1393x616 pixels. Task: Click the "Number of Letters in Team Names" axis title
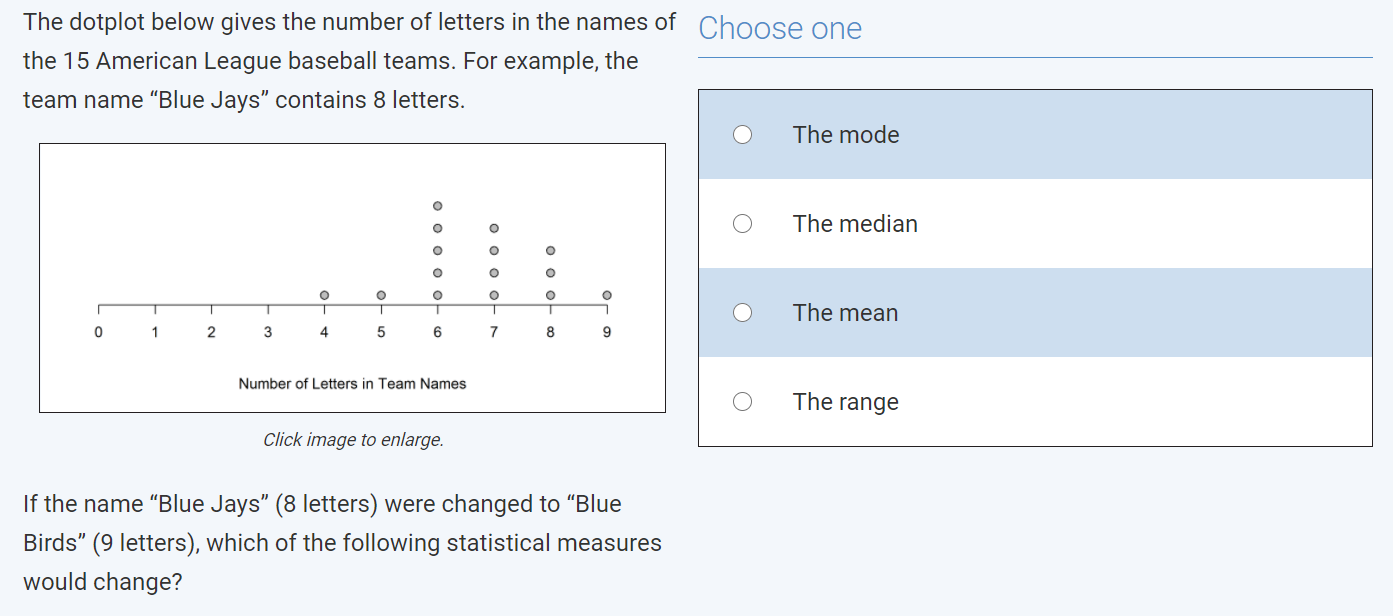(x=352, y=384)
